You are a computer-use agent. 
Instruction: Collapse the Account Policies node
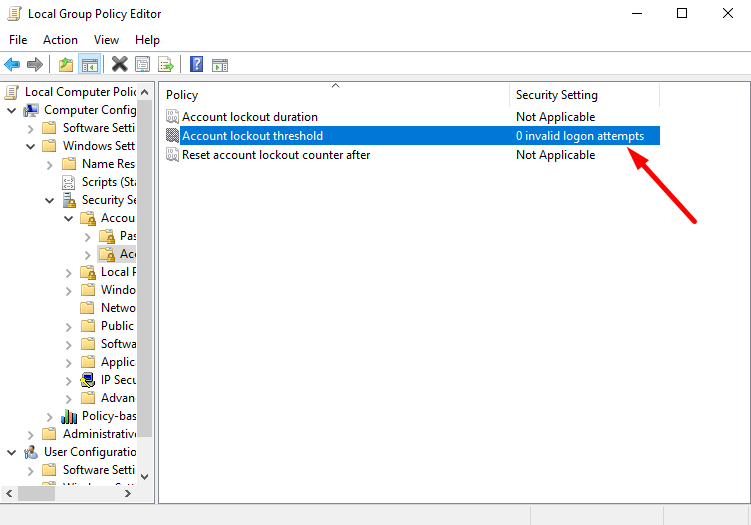(x=69, y=219)
